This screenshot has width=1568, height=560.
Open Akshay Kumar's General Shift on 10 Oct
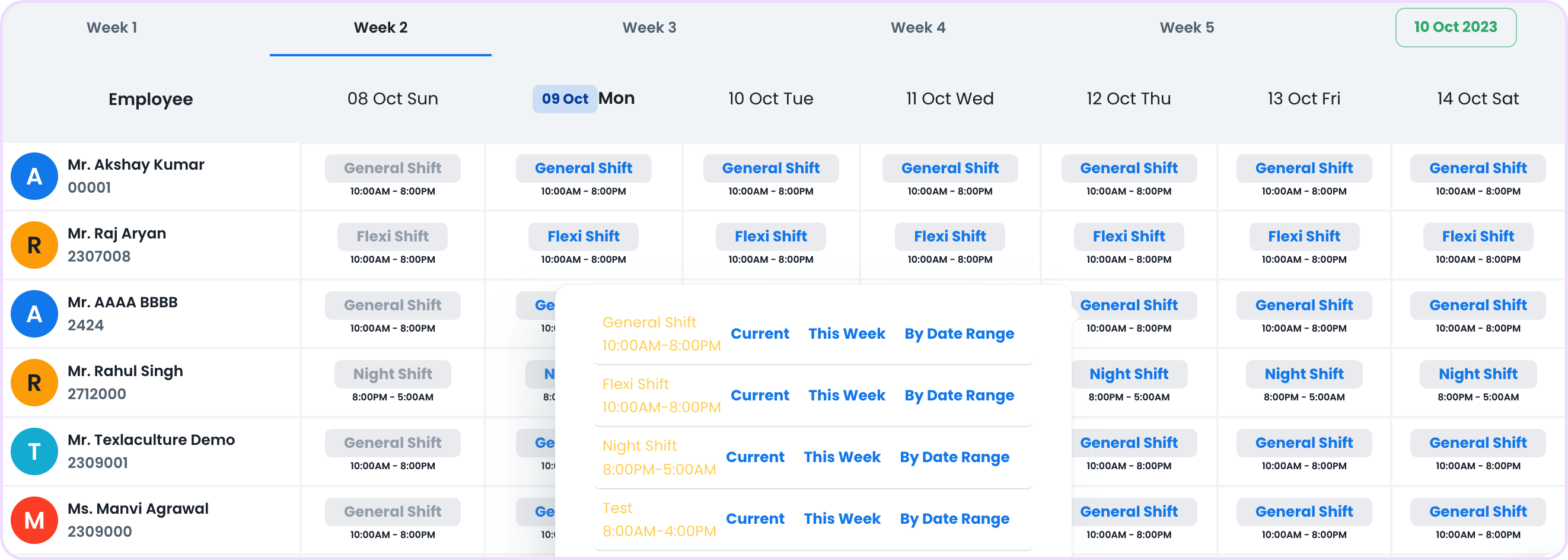point(770,168)
